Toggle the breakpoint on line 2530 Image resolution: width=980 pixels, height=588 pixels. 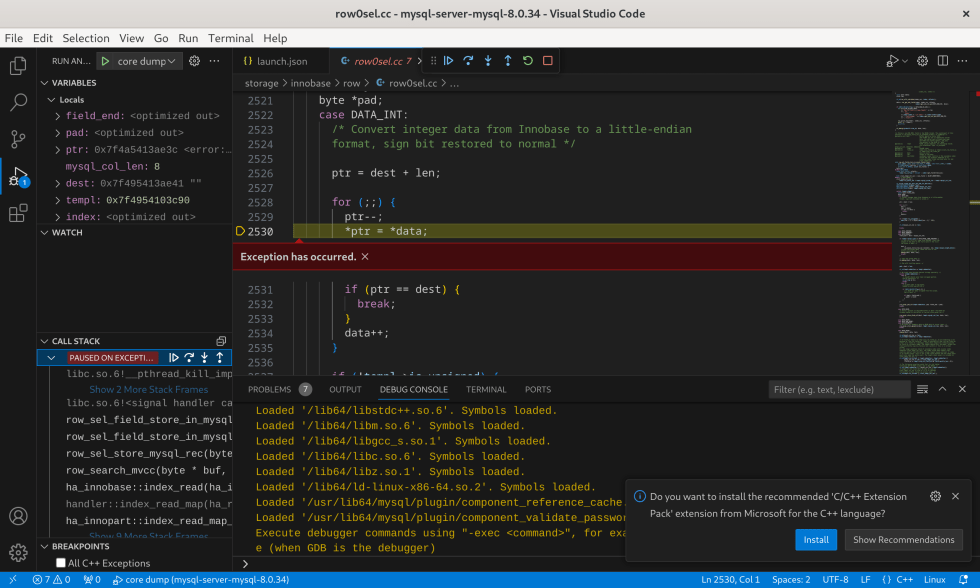(x=239, y=231)
